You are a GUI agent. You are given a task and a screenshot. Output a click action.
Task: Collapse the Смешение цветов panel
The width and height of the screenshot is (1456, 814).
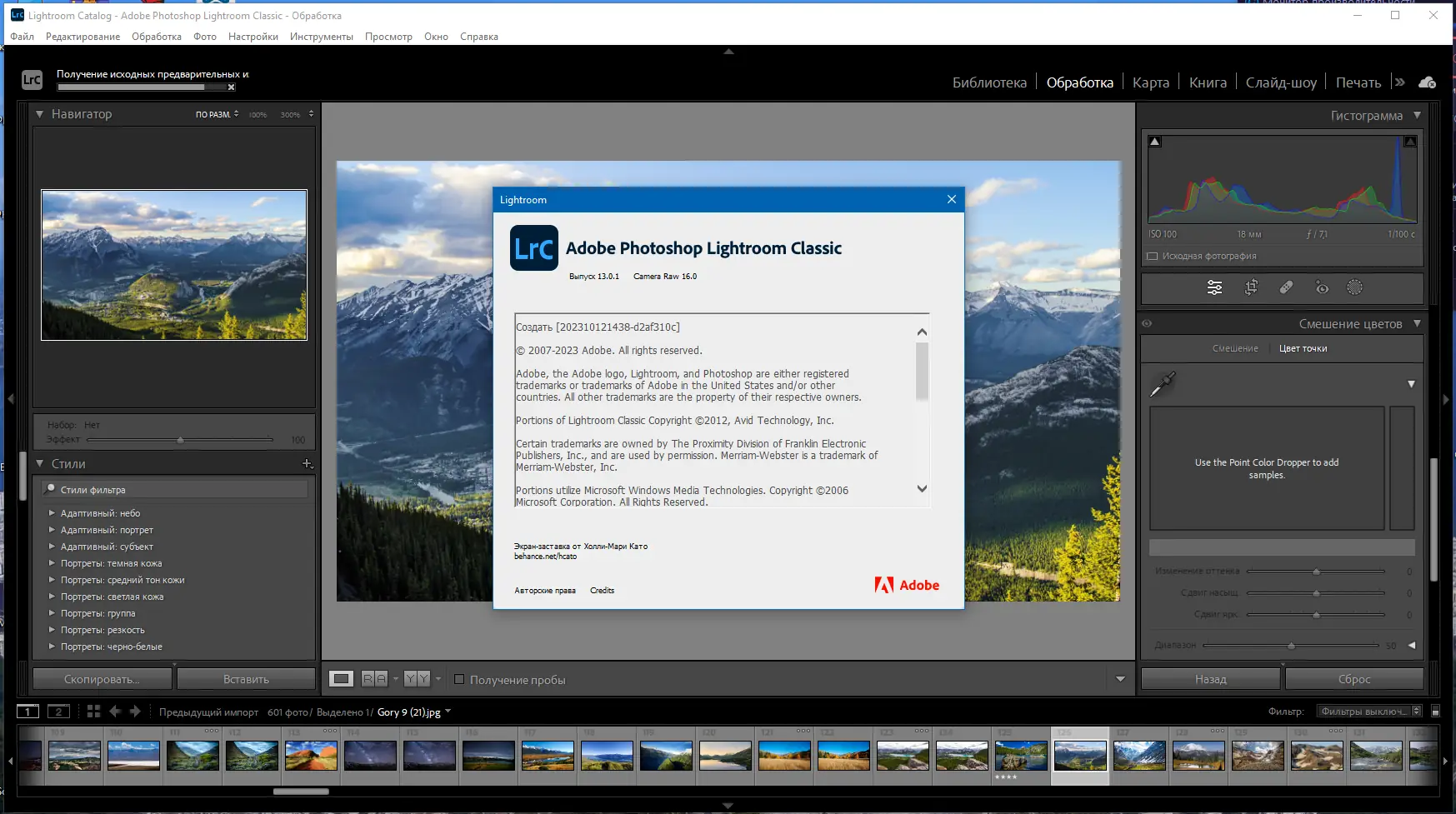pos(1417,323)
